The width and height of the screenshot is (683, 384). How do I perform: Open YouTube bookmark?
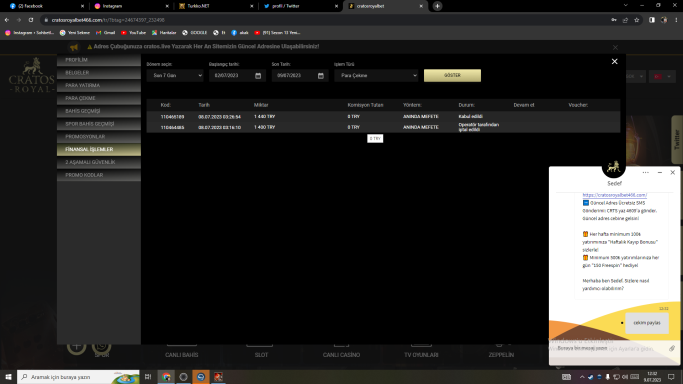(133, 33)
